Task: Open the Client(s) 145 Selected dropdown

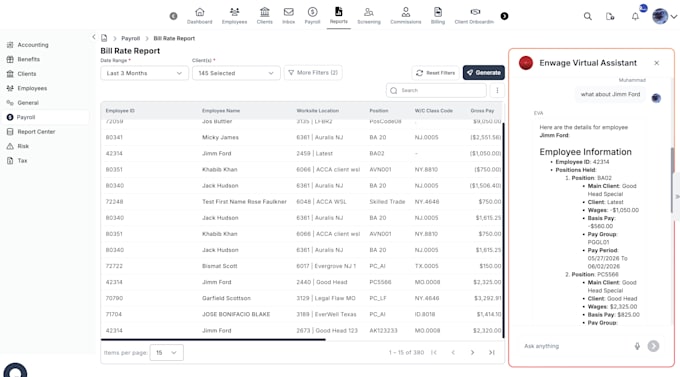Action: click(x=236, y=73)
